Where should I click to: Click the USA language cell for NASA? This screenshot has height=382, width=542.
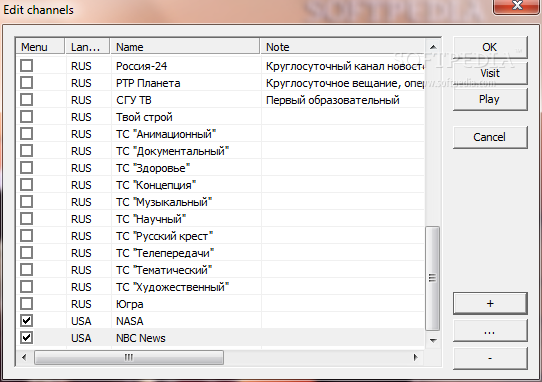click(x=81, y=321)
